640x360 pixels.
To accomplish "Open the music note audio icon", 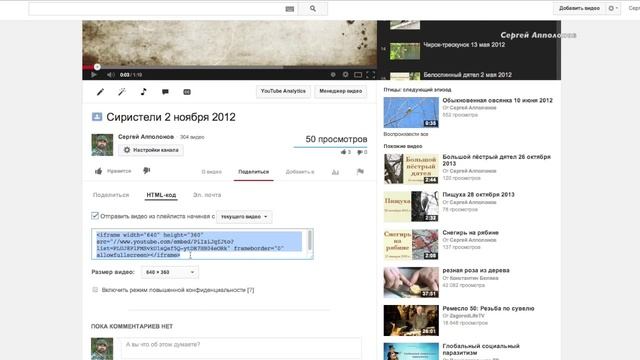I will coord(143,92).
